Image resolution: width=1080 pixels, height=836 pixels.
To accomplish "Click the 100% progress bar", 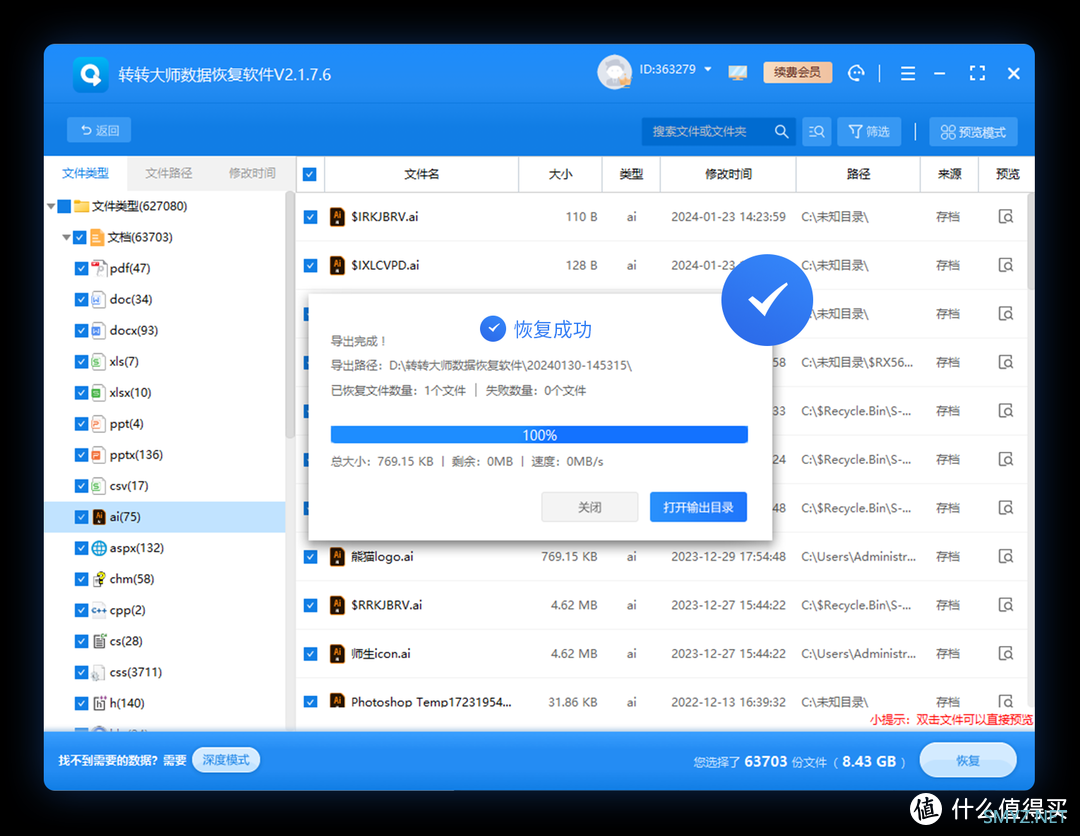I will (539, 435).
